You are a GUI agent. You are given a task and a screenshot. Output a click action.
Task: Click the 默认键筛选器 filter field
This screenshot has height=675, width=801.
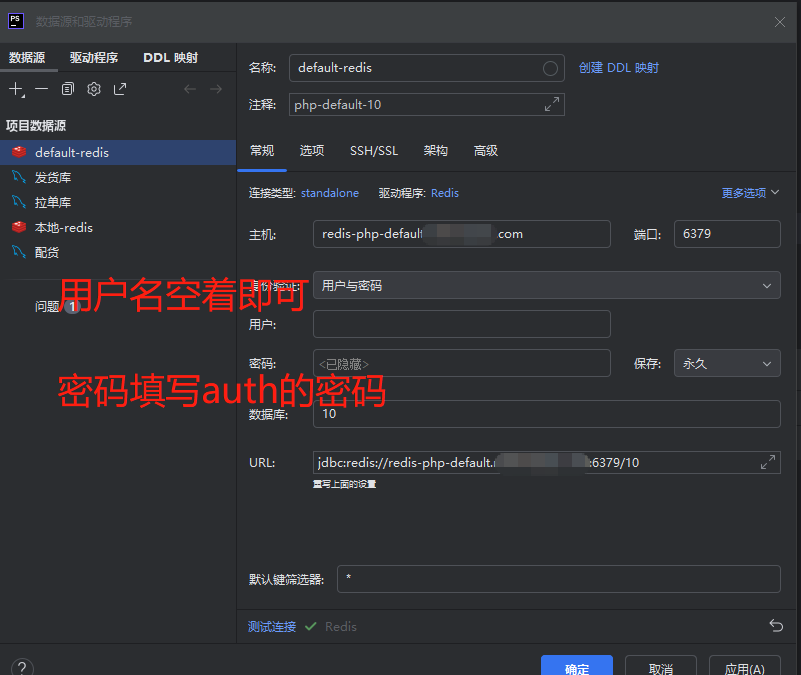coord(559,579)
